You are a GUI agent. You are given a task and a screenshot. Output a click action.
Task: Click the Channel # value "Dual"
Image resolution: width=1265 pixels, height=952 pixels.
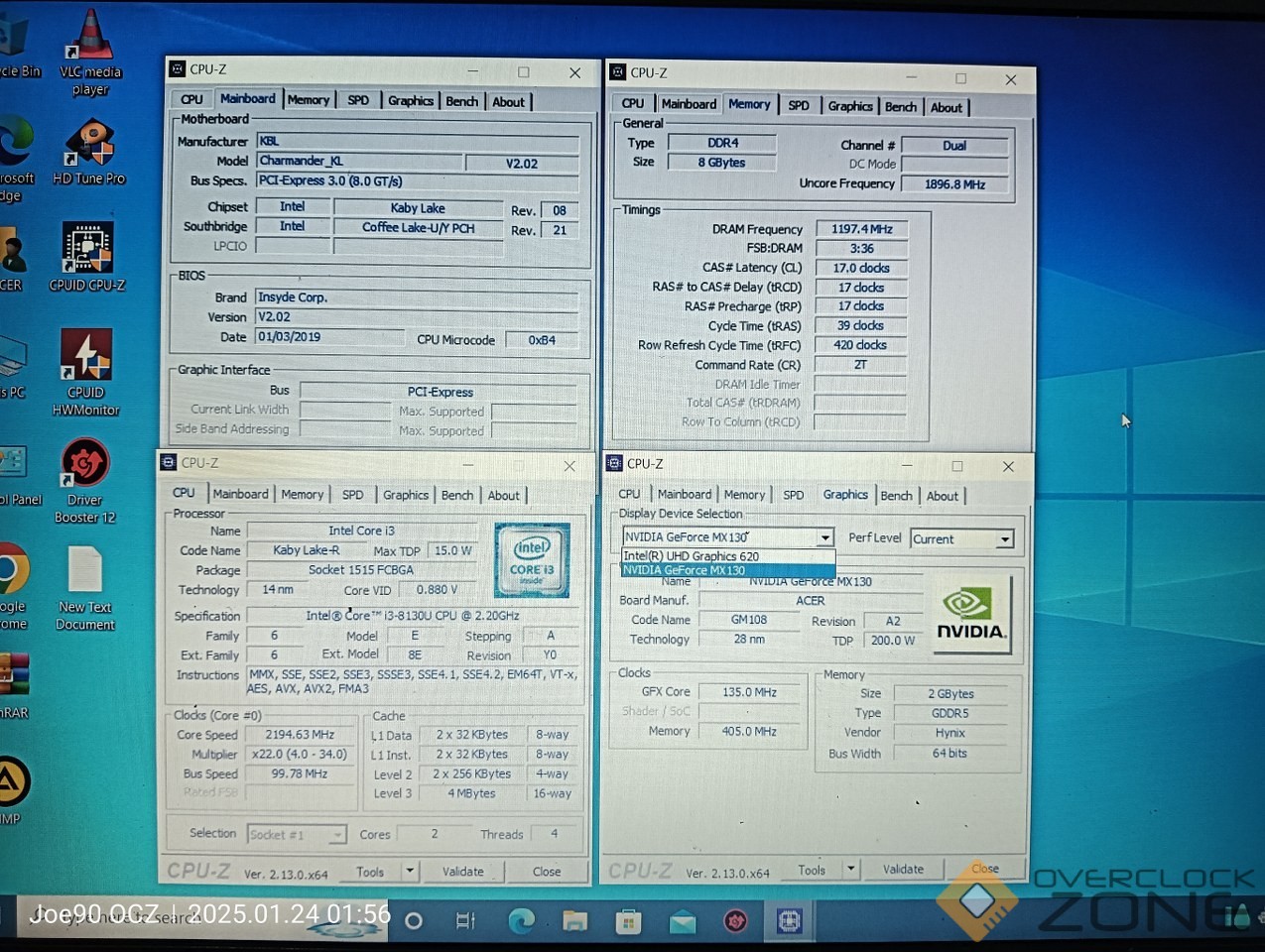[x=954, y=146]
